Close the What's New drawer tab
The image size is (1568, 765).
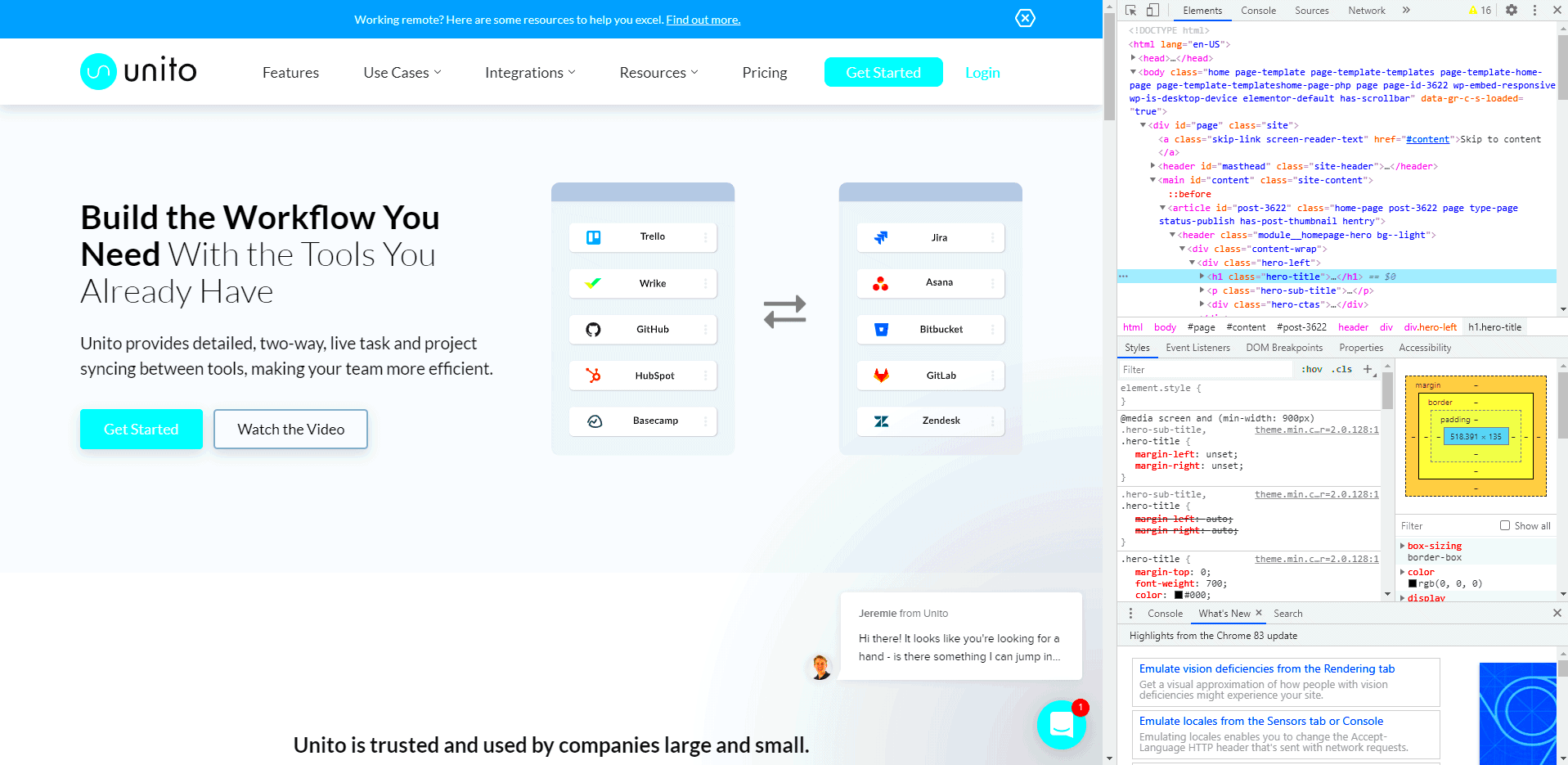(x=1259, y=613)
